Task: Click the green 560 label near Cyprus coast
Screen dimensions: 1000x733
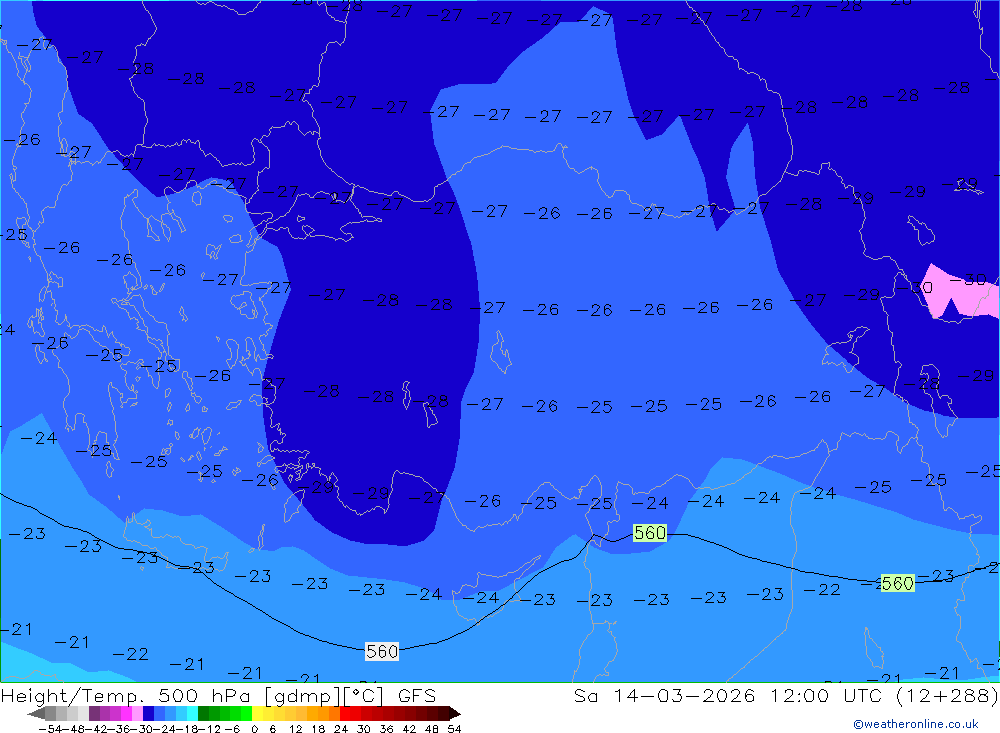Action: pyautogui.click(x=650, y=533)
